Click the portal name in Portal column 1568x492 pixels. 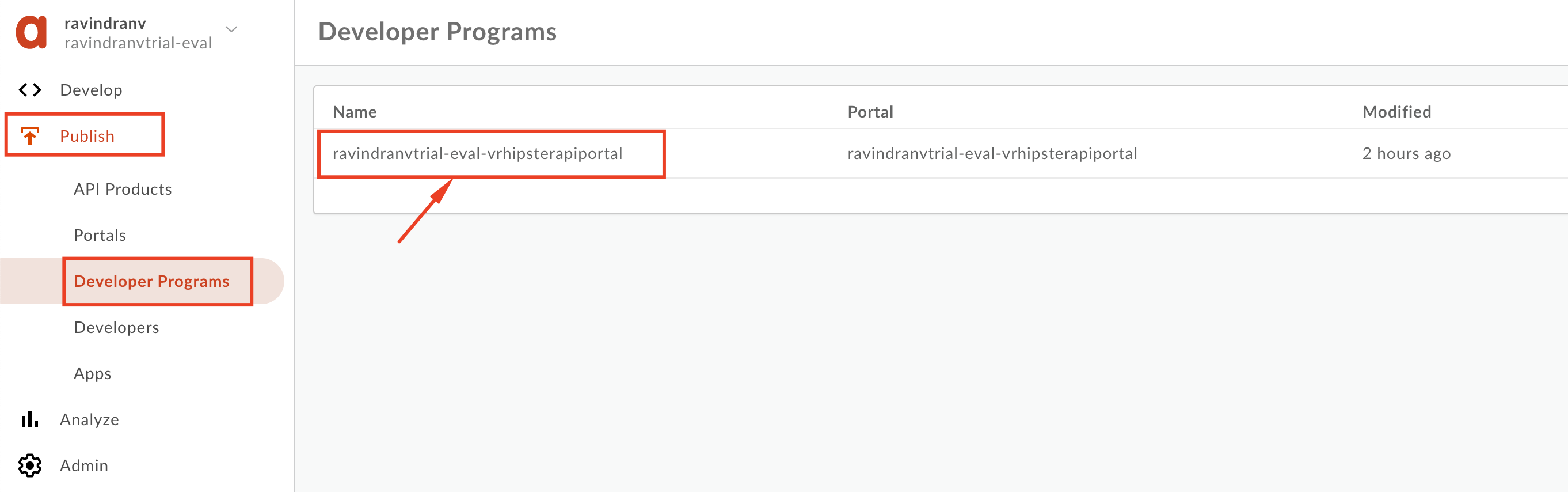[992, 153]
